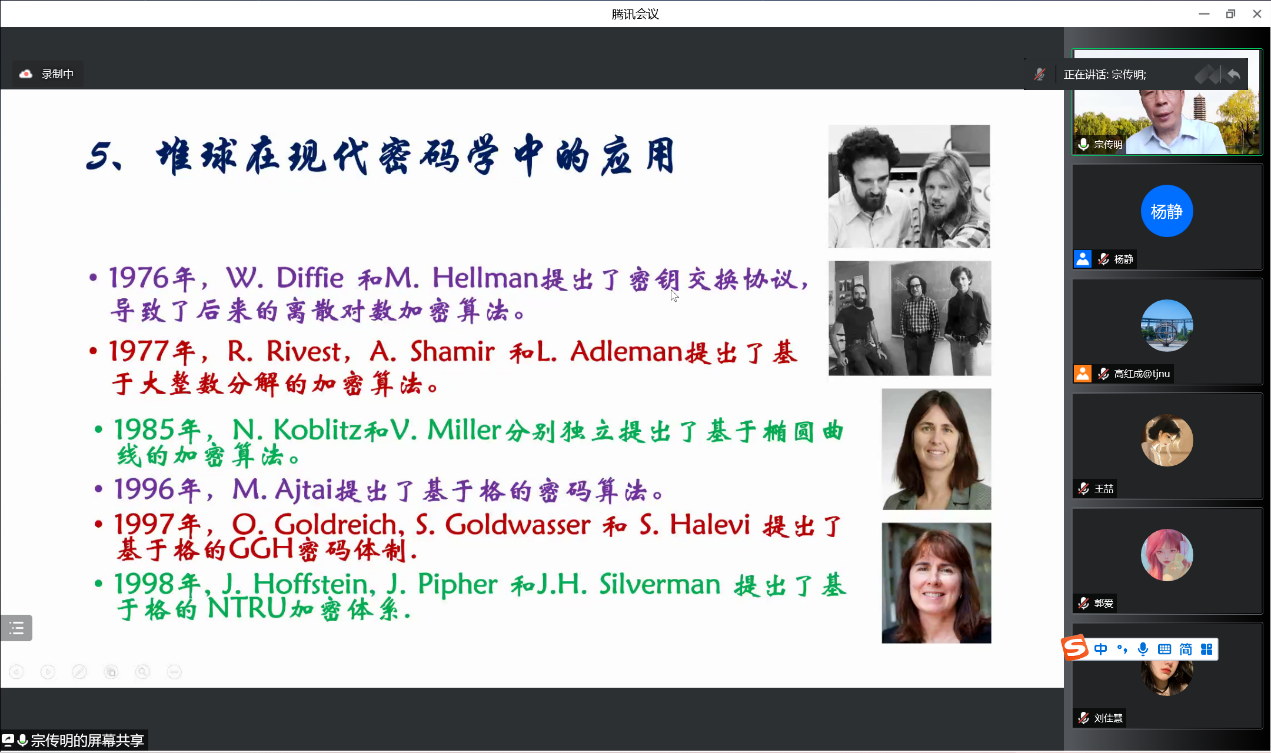Screen dimensions: 1271x753
Task: Go to previous slide using faded arrow
Action: click(x=16, y=672)
